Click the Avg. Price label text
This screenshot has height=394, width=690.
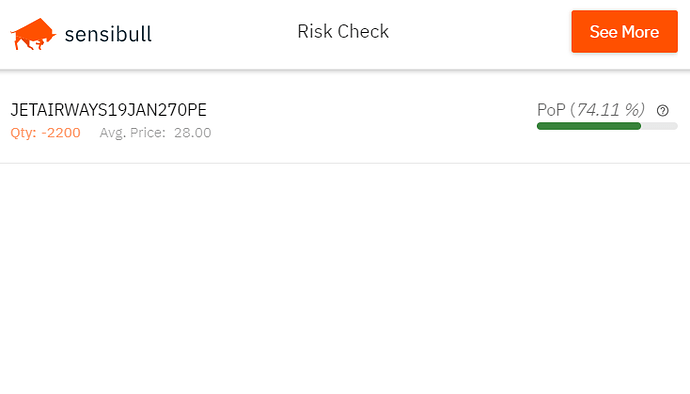(x=132, y=133)
